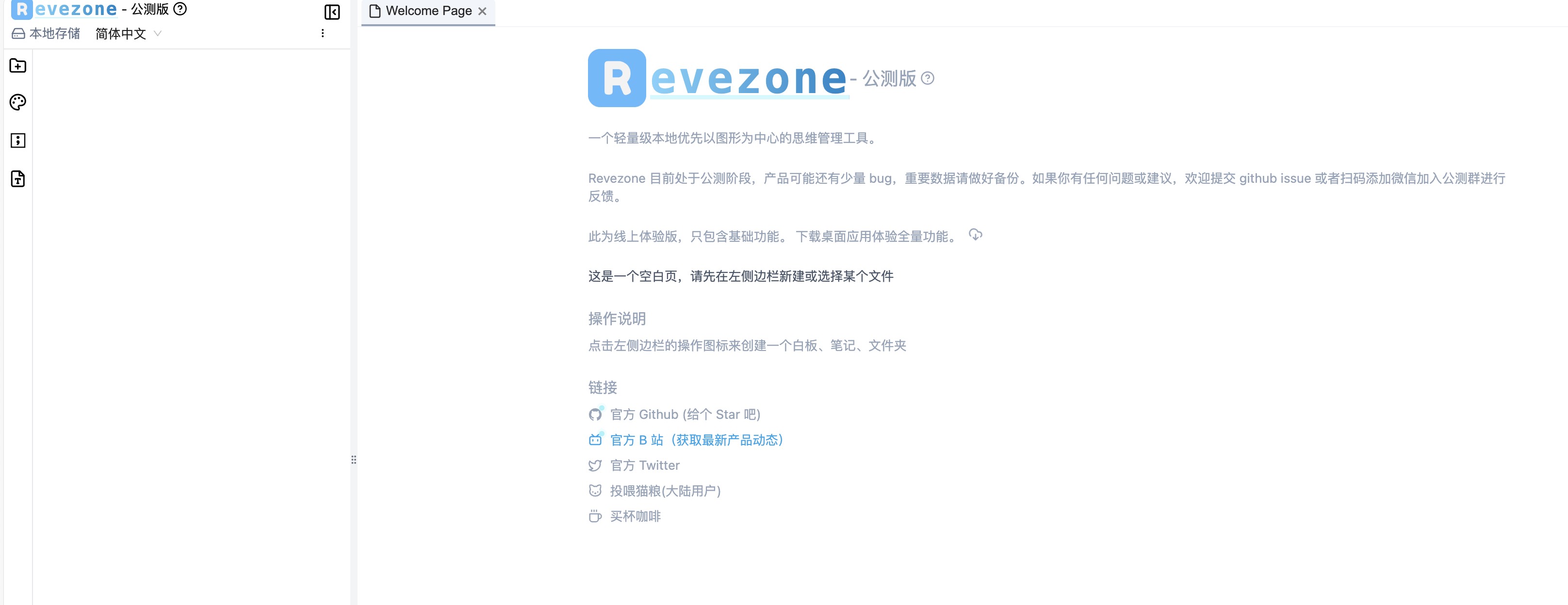1568x605 pixels.
Task: Switch to the Welcome Page tab
Action: pyautogui.click(x=428, y=12)
